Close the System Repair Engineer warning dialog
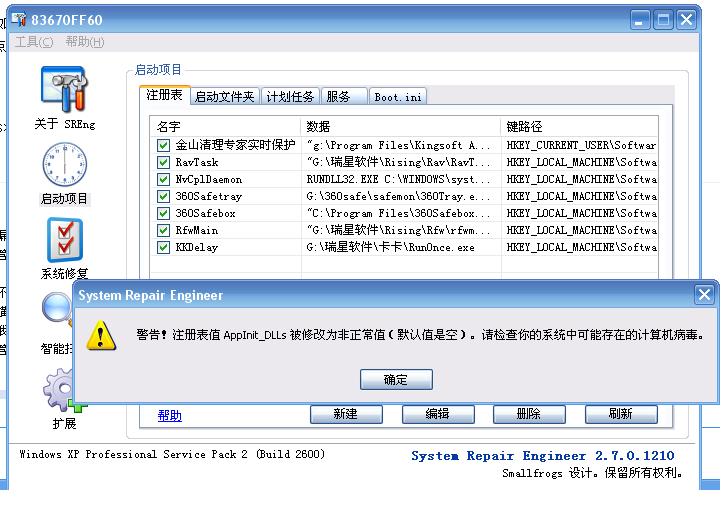Screen dimensions: 723x524 click(x=704, y=294)
